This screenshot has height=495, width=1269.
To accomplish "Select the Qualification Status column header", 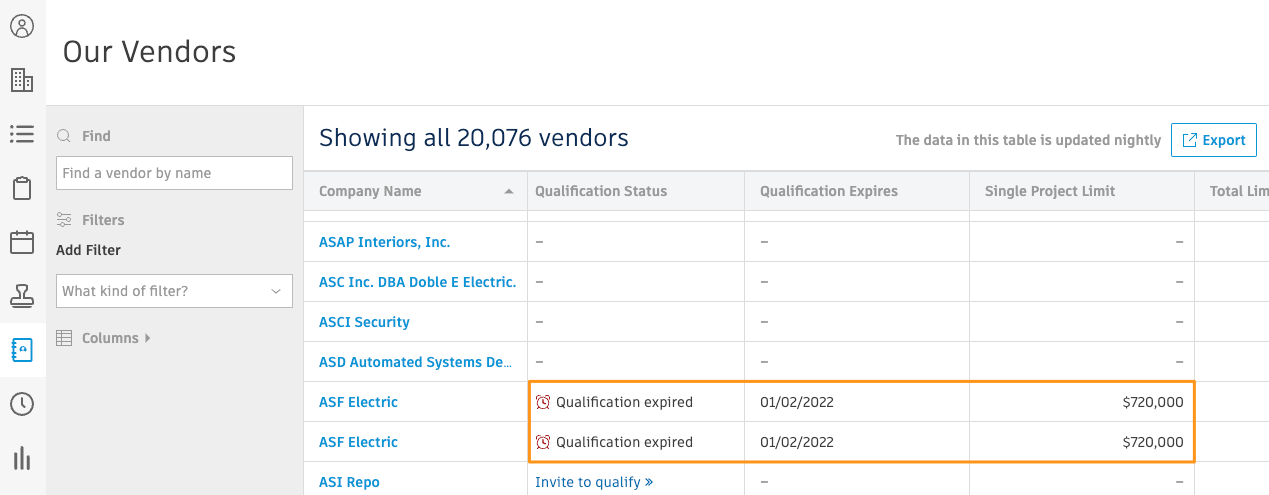I will [601, 191].
